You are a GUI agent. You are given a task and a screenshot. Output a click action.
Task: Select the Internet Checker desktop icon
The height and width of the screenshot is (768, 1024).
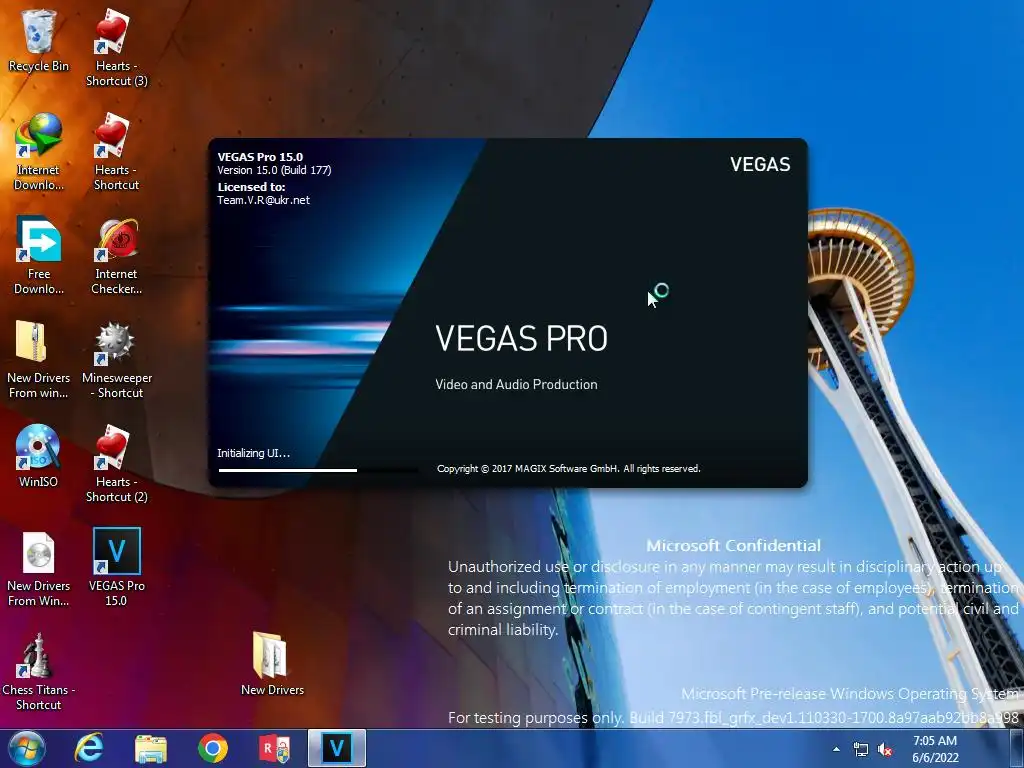point(116,255)
